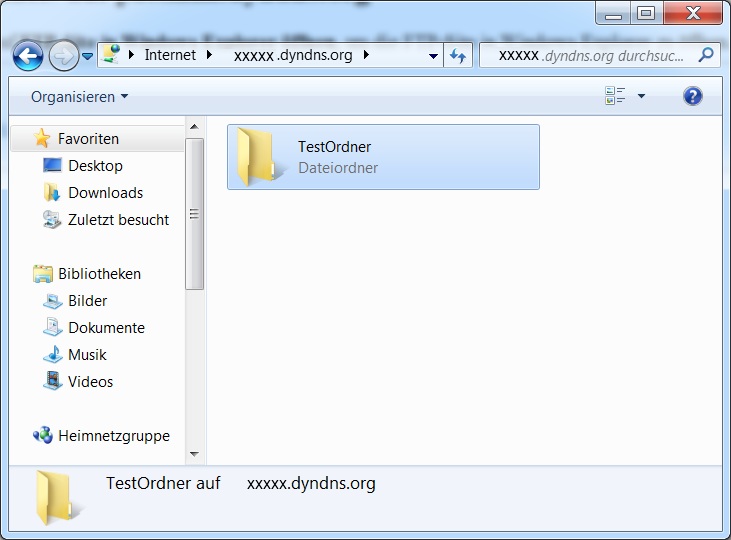The width and height of the screenshot is (731, 540).
Task: Click Heimnetzgruppe in the navigation pane
Action: (113, 436)
